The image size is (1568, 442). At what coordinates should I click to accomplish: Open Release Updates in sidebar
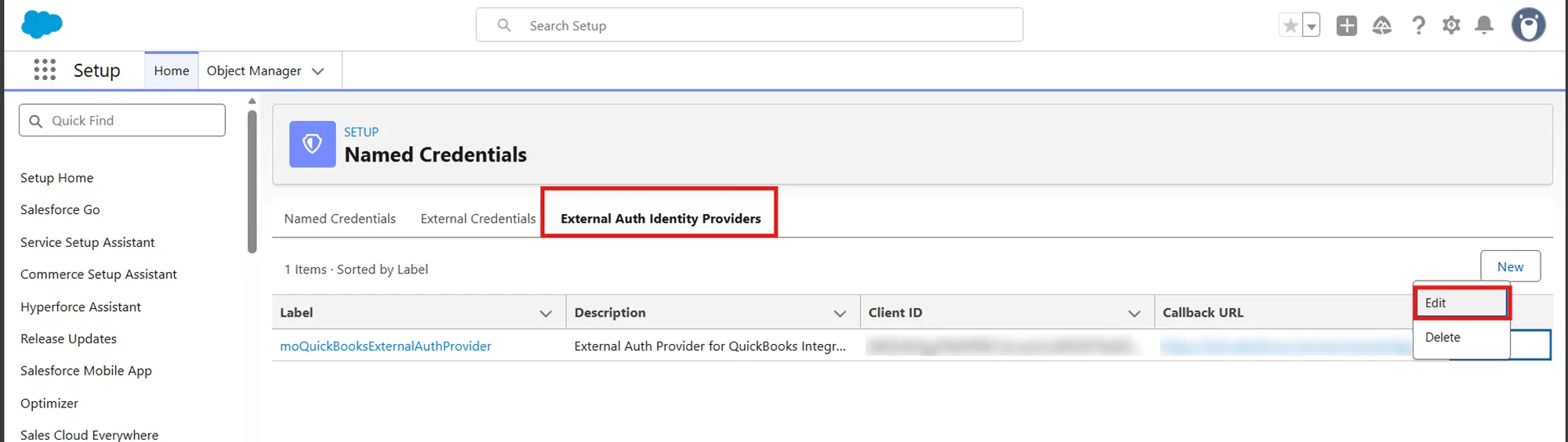68,339
